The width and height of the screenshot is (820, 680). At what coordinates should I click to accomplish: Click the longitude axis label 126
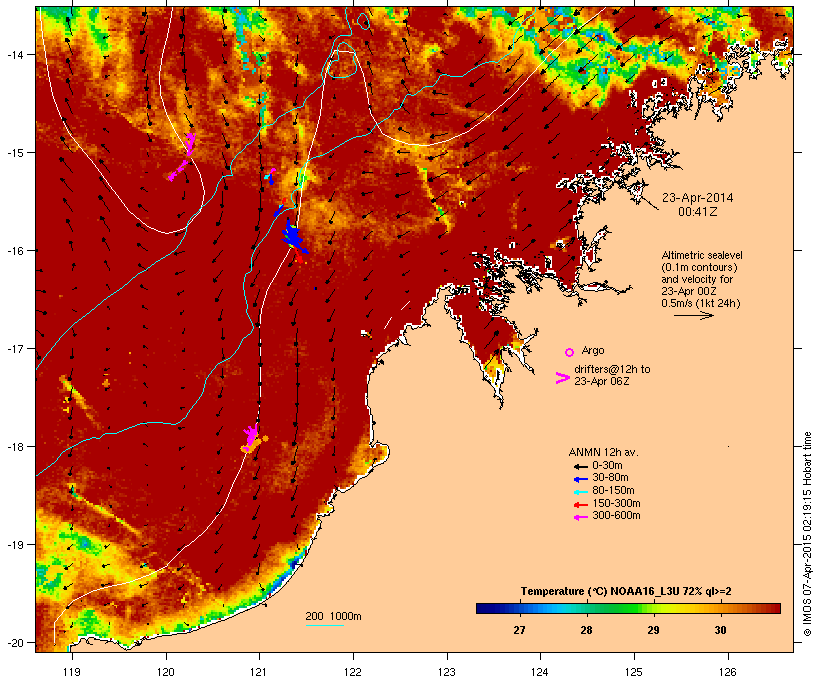click(727, 672)
